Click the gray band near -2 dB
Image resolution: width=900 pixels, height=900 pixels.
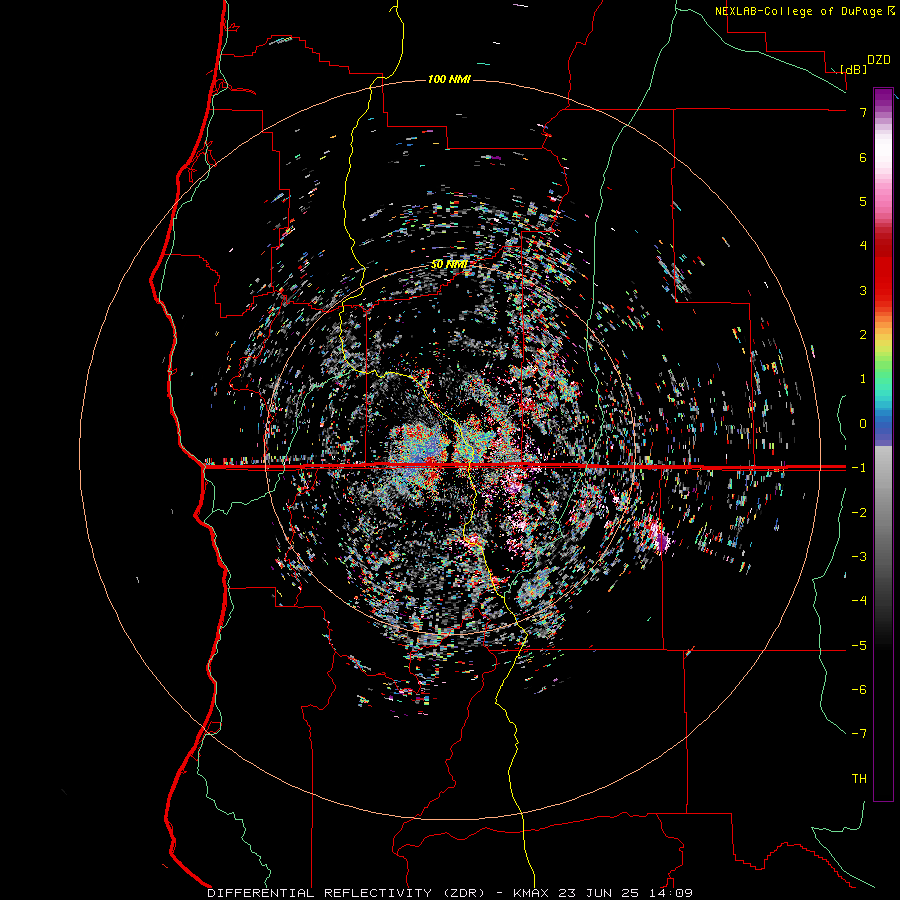point(883,511)
